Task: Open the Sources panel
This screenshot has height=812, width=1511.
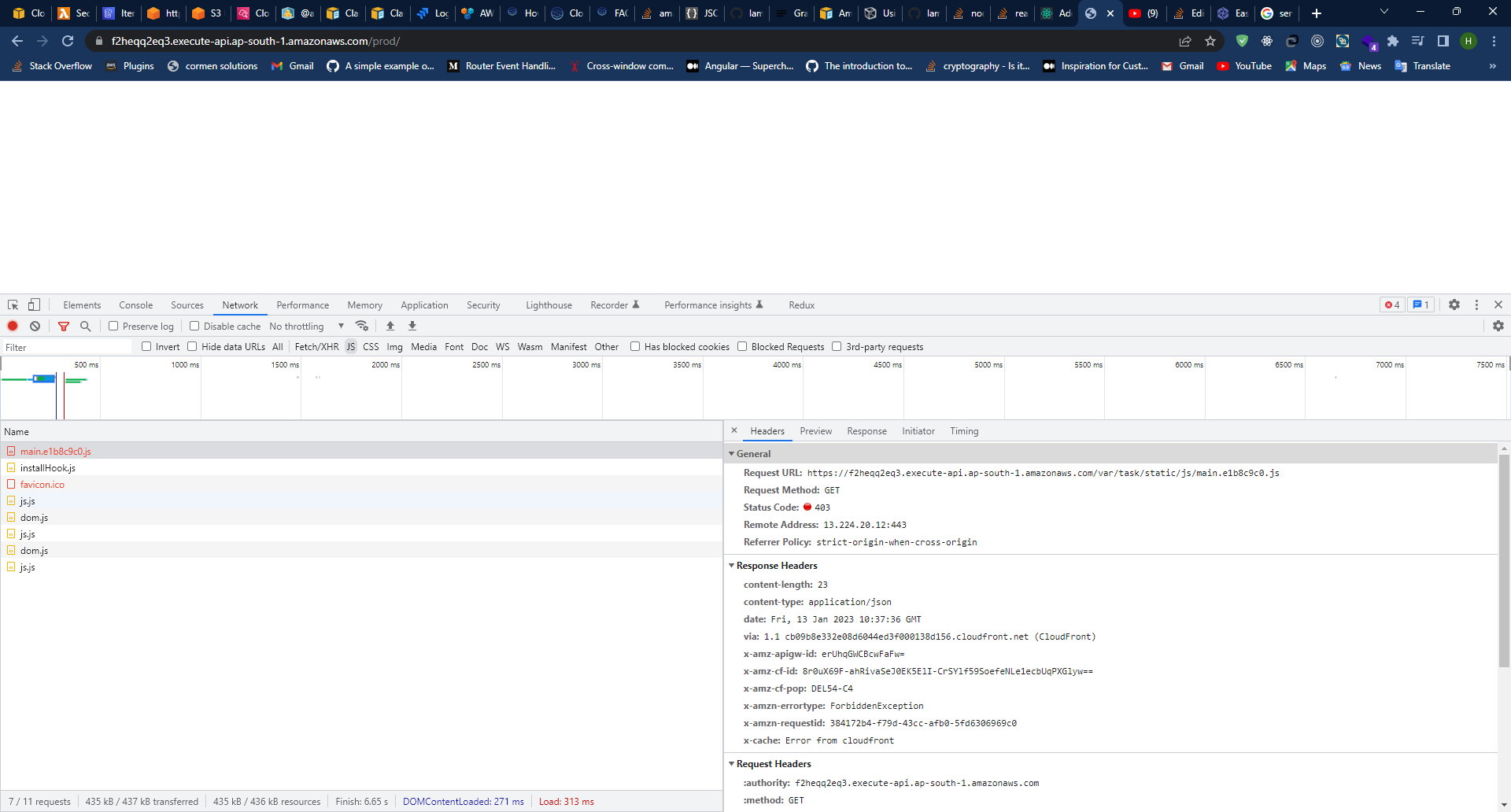Action: 187,304
